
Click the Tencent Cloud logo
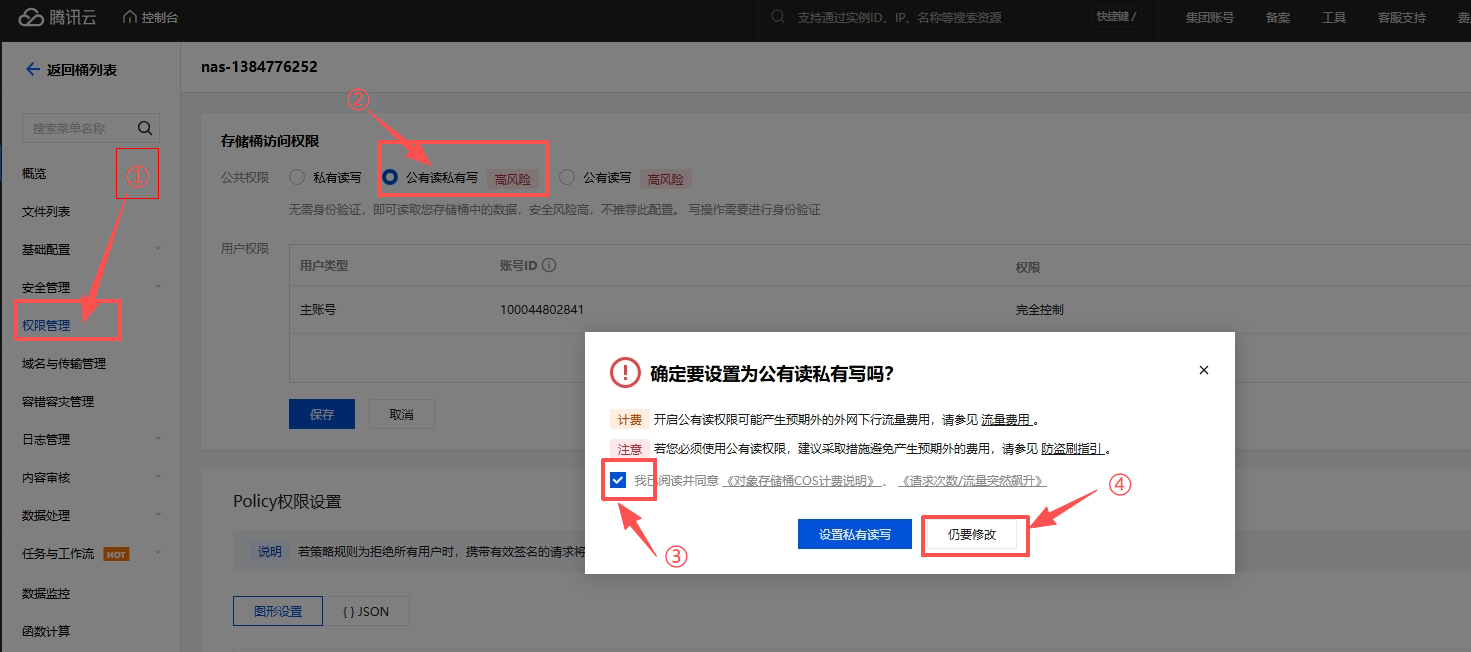point(58,18)
